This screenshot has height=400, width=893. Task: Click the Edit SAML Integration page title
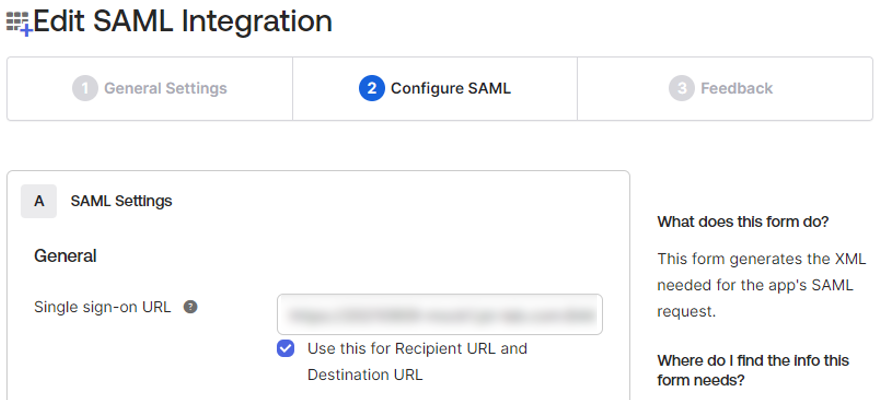tap(183, 21)
